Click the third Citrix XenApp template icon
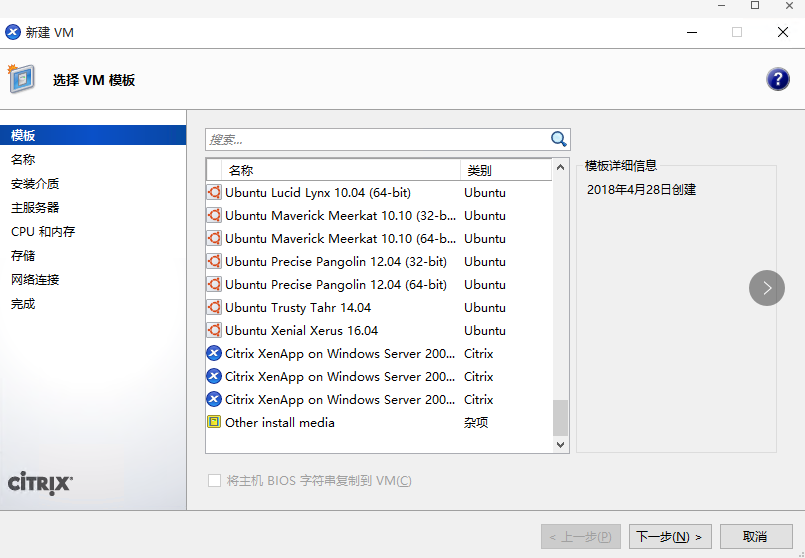This screenshot has height=558, width=805. 214,399
